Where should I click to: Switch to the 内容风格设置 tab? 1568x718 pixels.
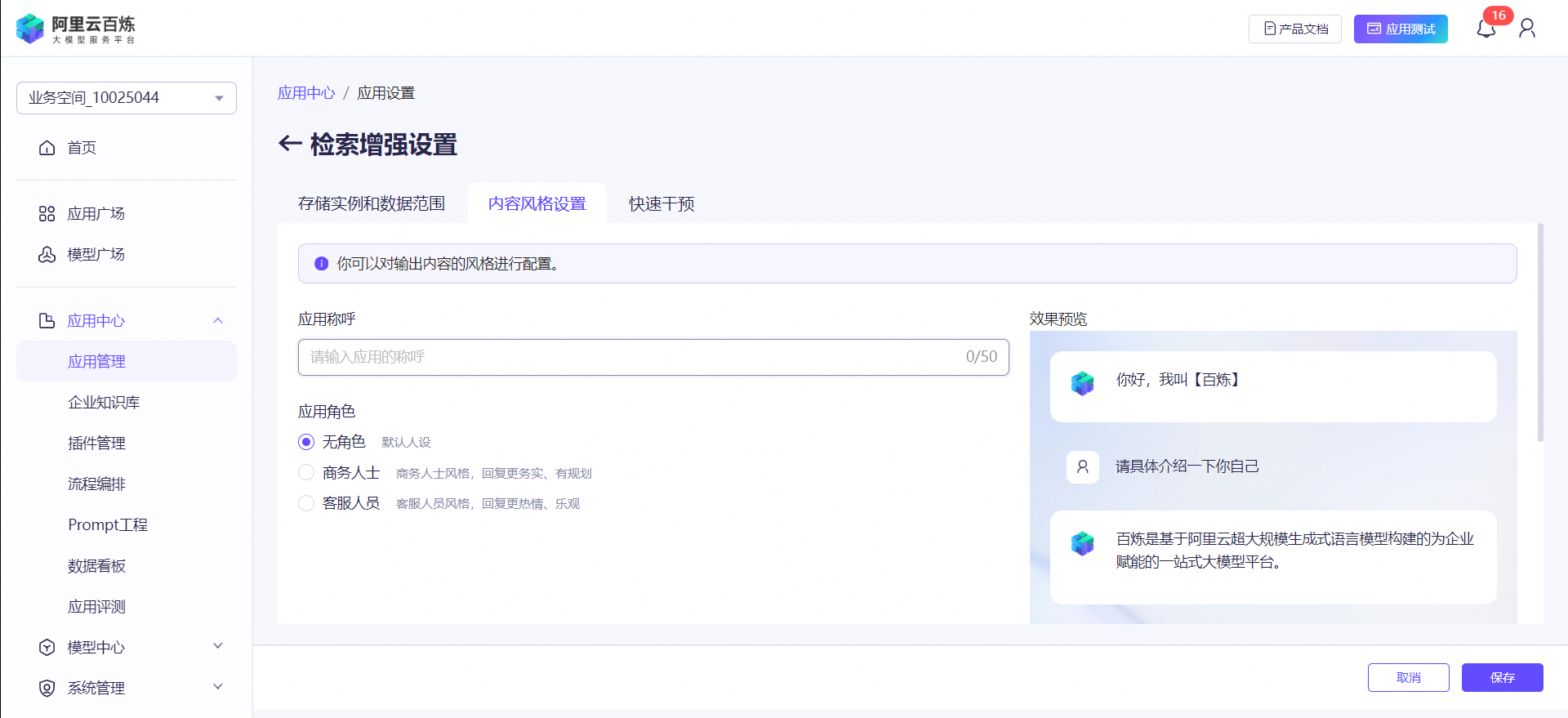point(537,203)
